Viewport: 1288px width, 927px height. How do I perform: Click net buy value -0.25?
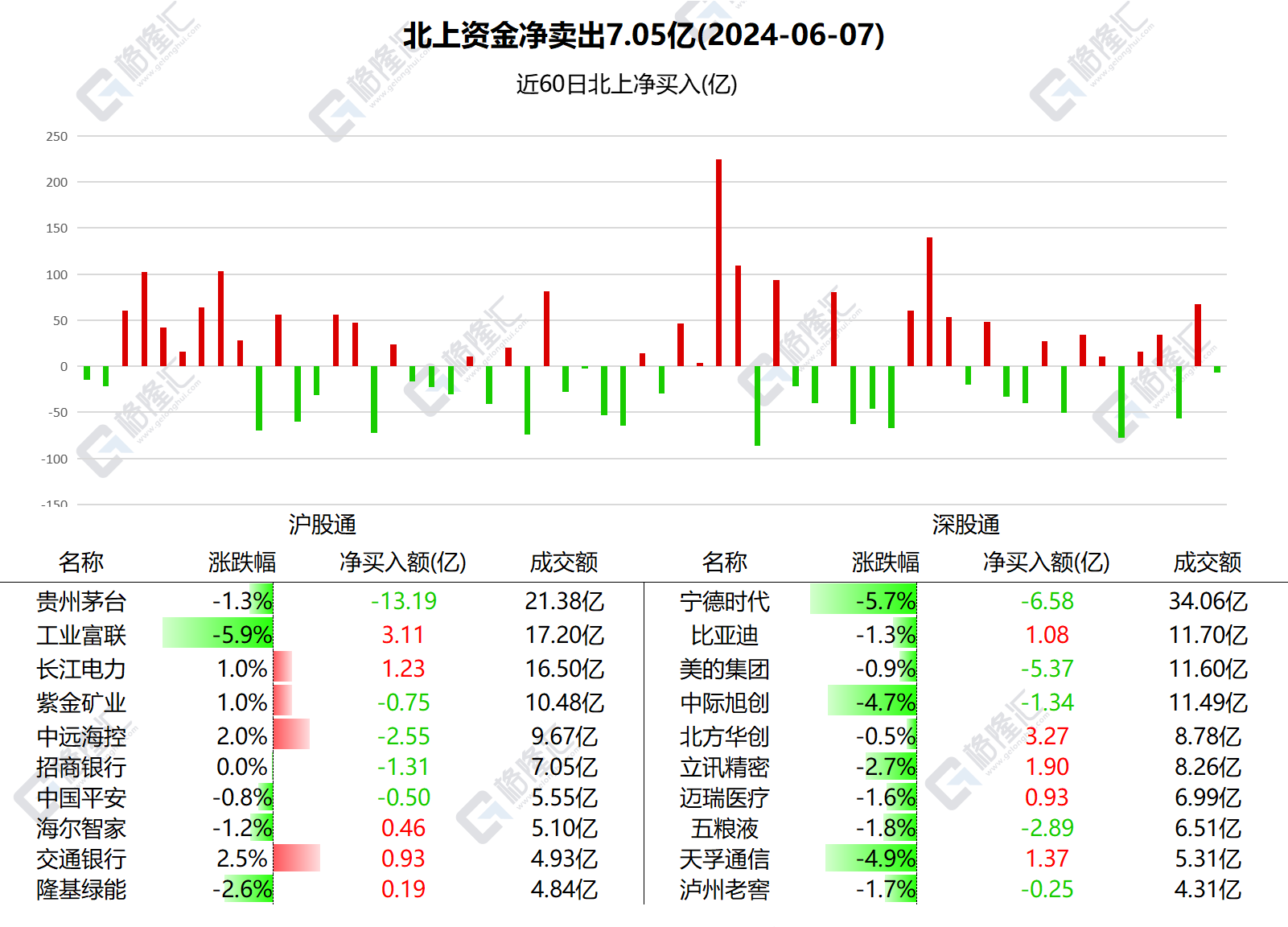[1047, 889]
